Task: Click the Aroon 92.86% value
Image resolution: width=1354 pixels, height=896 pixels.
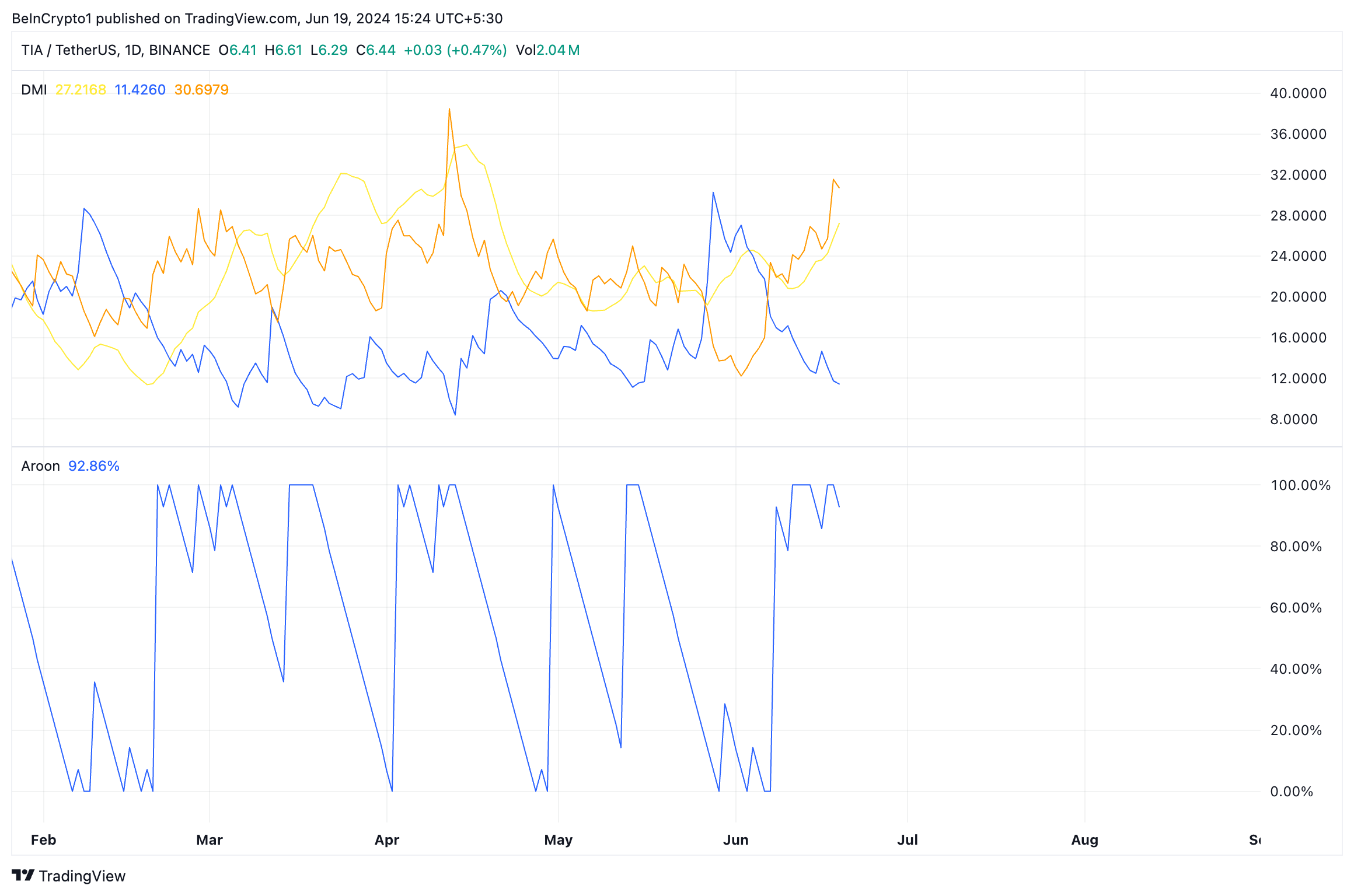Action: point(94,466)
